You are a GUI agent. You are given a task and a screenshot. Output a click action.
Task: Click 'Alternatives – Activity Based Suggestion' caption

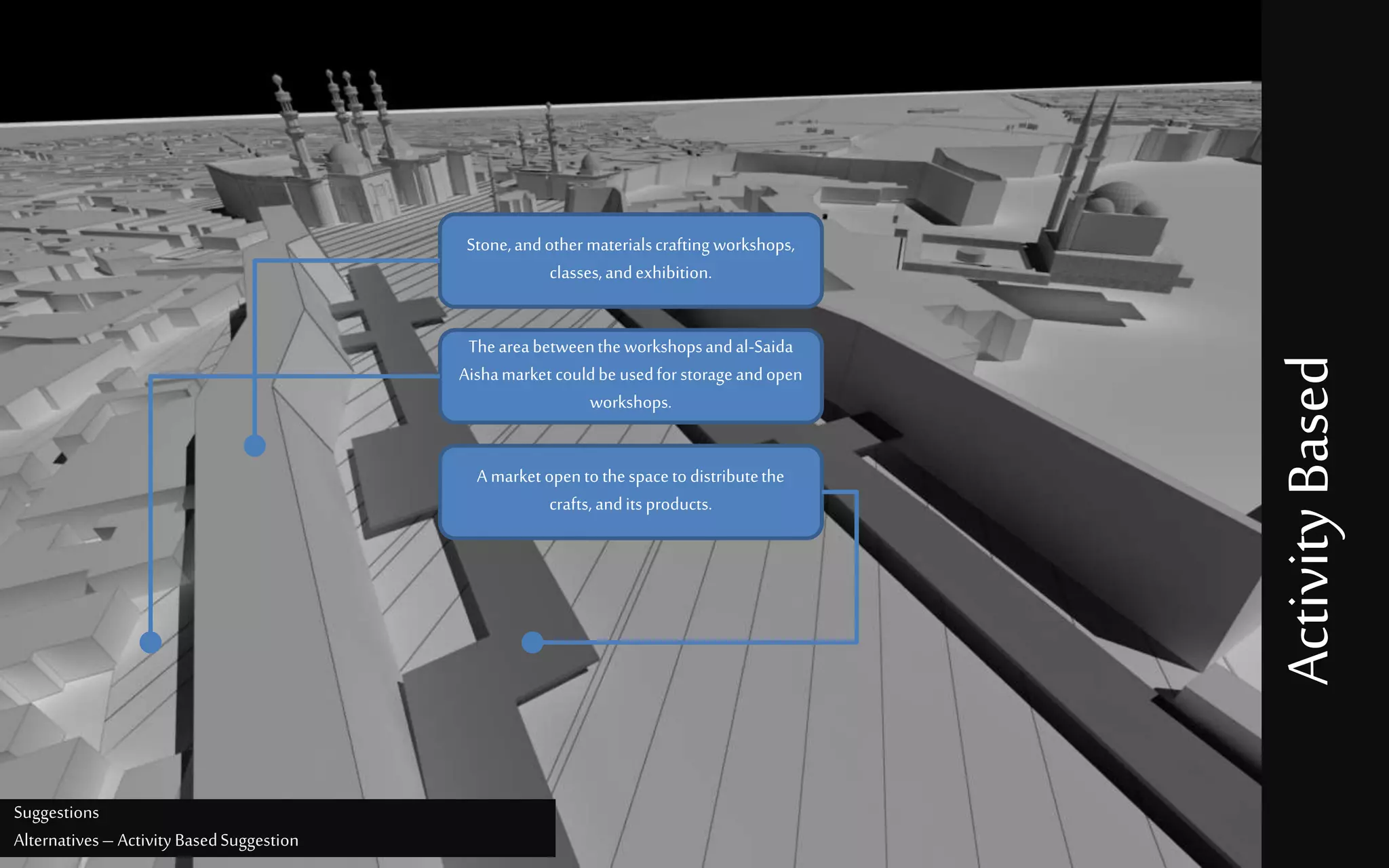point(156,840)
